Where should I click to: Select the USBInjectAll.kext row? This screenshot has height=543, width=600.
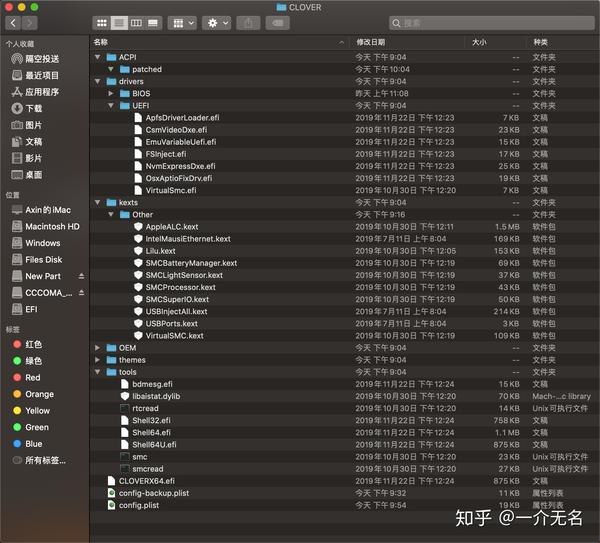click(344, 311)
